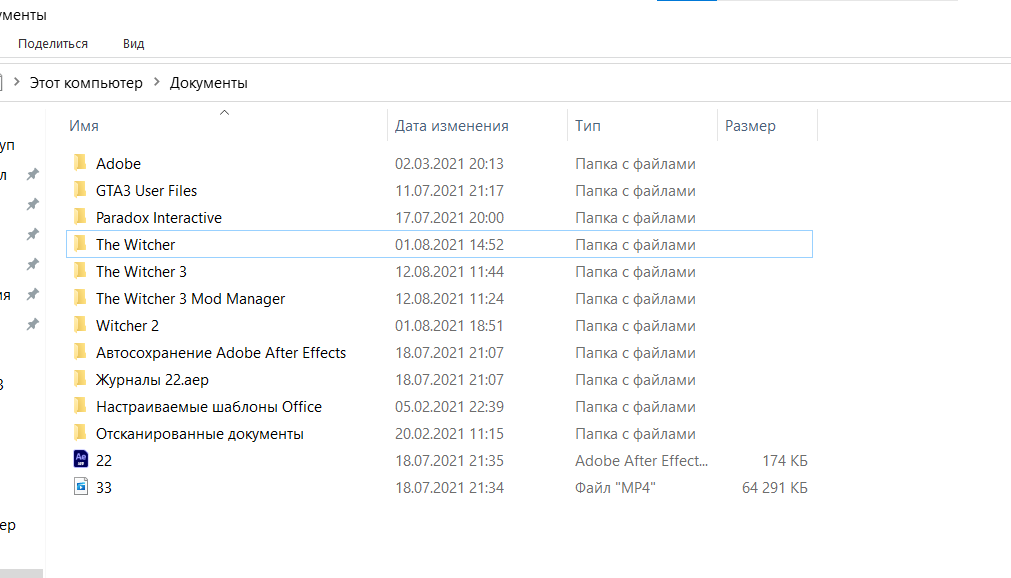Click the date 11.07.2021 21:17
The image size is (1011, 578).
(x=449, y=191)
